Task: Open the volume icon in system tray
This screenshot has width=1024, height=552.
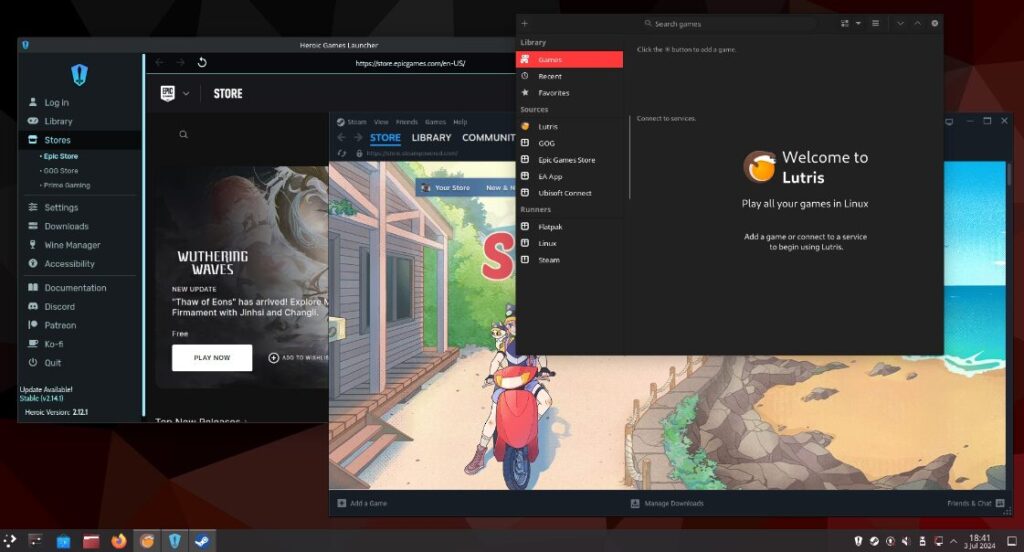Action: pos(906,541)
